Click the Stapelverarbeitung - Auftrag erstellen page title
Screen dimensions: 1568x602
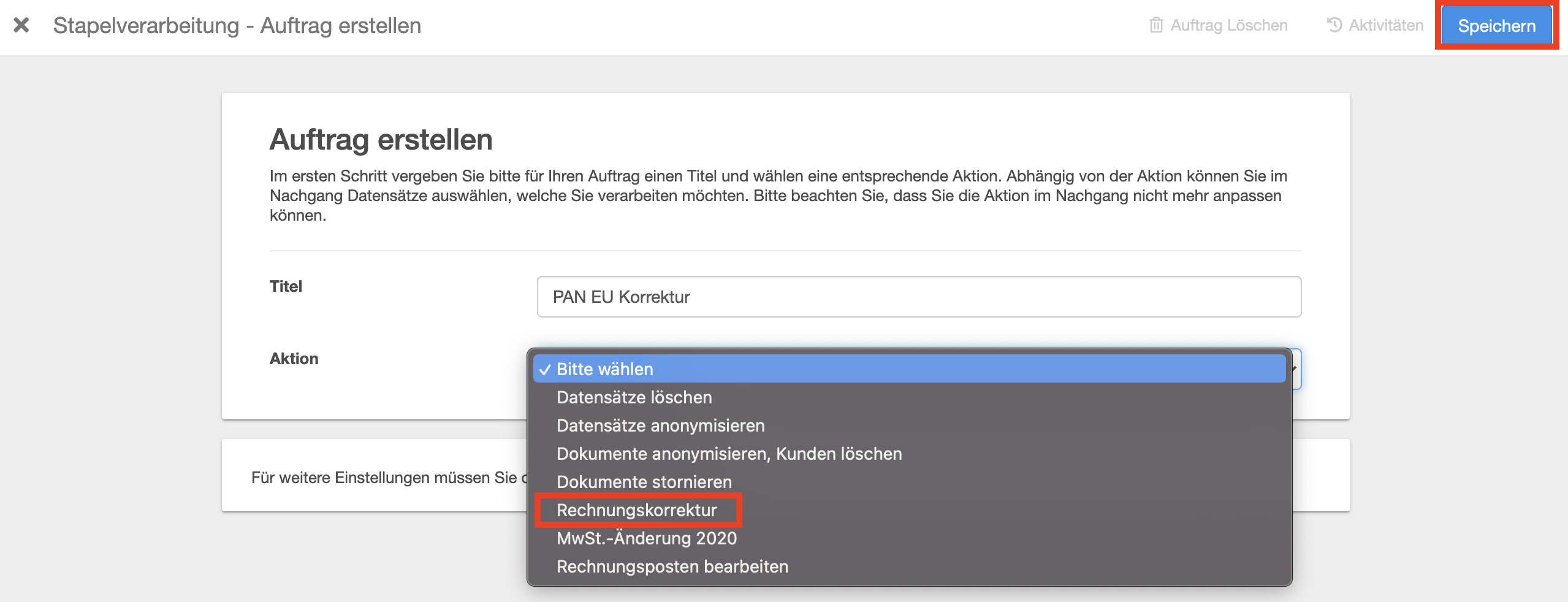click(237, 26)
